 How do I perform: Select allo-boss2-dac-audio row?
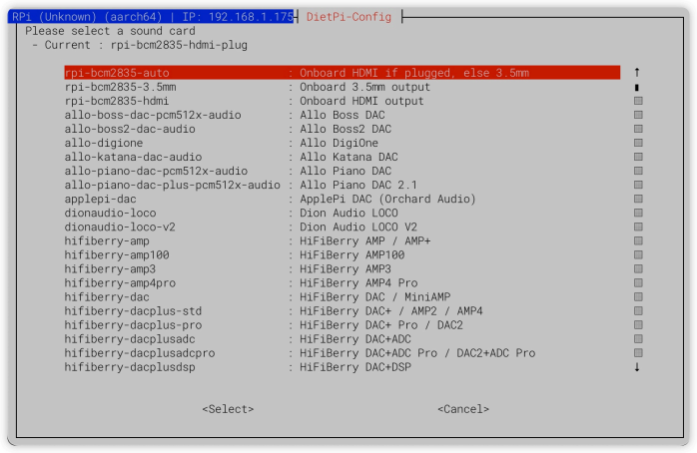(342, 129)
